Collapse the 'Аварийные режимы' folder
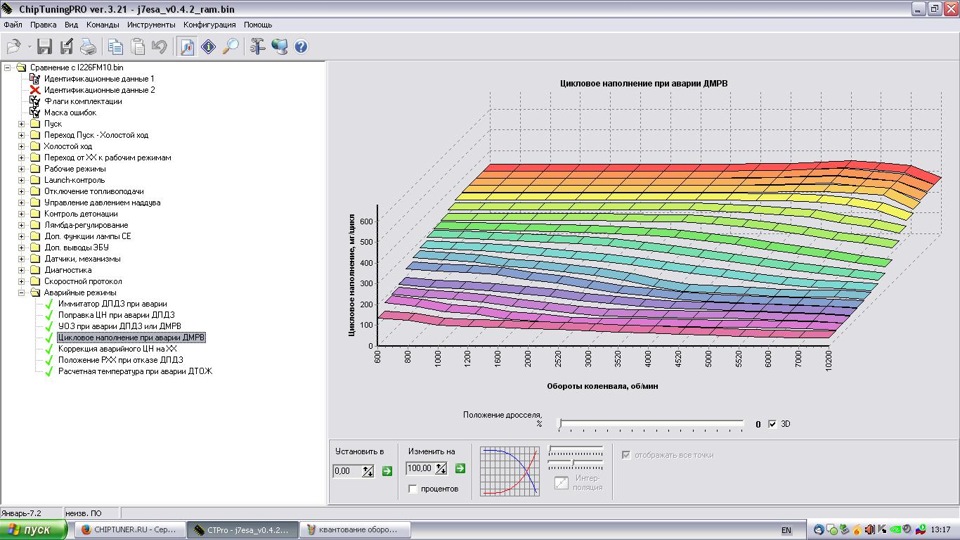Screen dimensions: 960x540 (x=22, y=292)
